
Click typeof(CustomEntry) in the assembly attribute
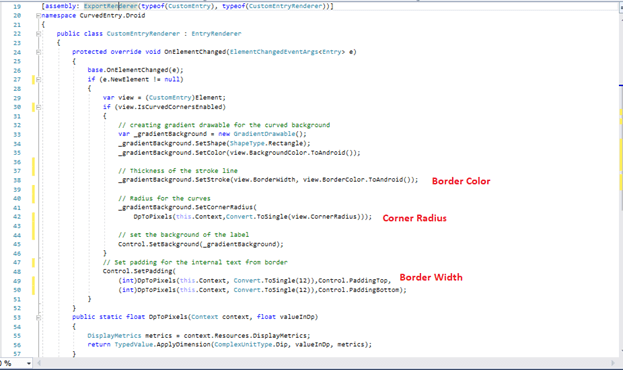coord(178,6)
